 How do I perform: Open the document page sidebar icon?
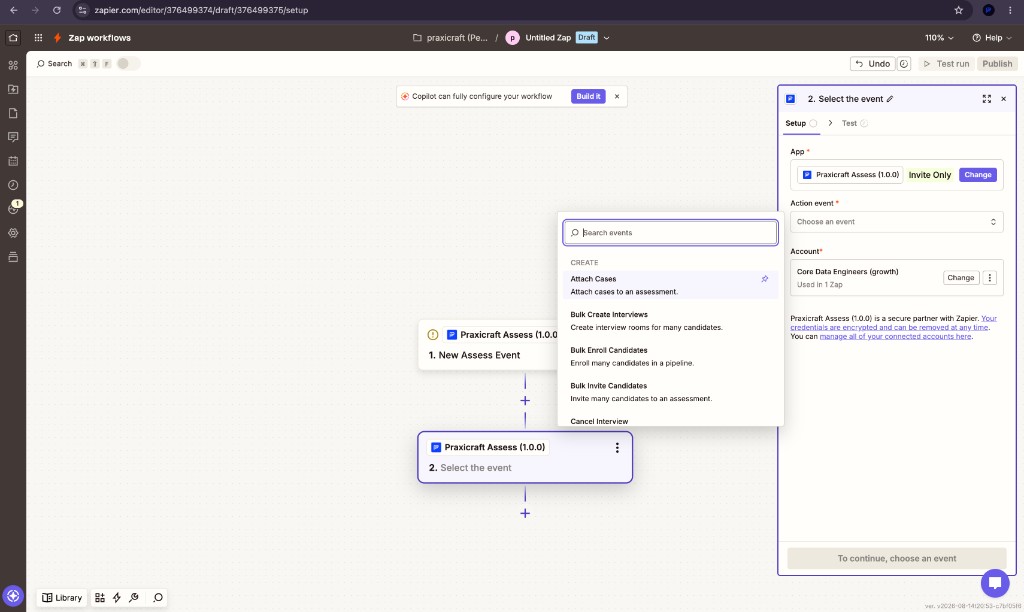pyautogui.click(x=13, y=113)
